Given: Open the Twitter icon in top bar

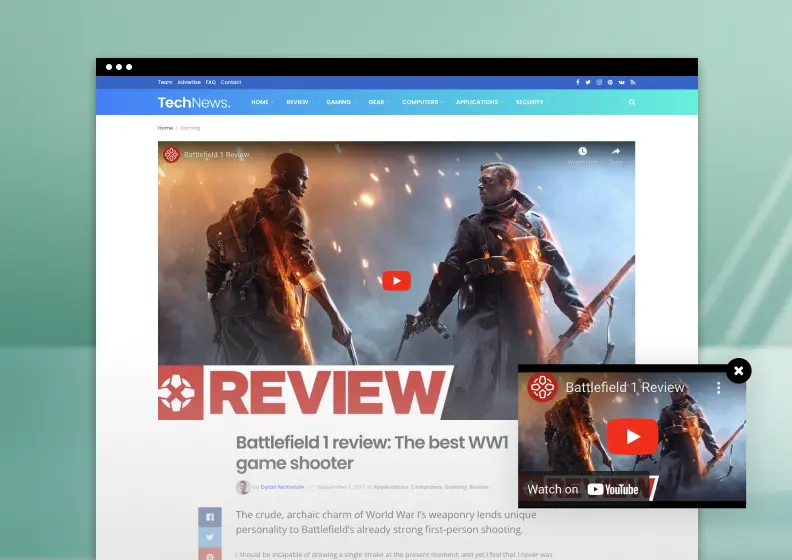Looking at the screenshot, I should pos(588,82).
